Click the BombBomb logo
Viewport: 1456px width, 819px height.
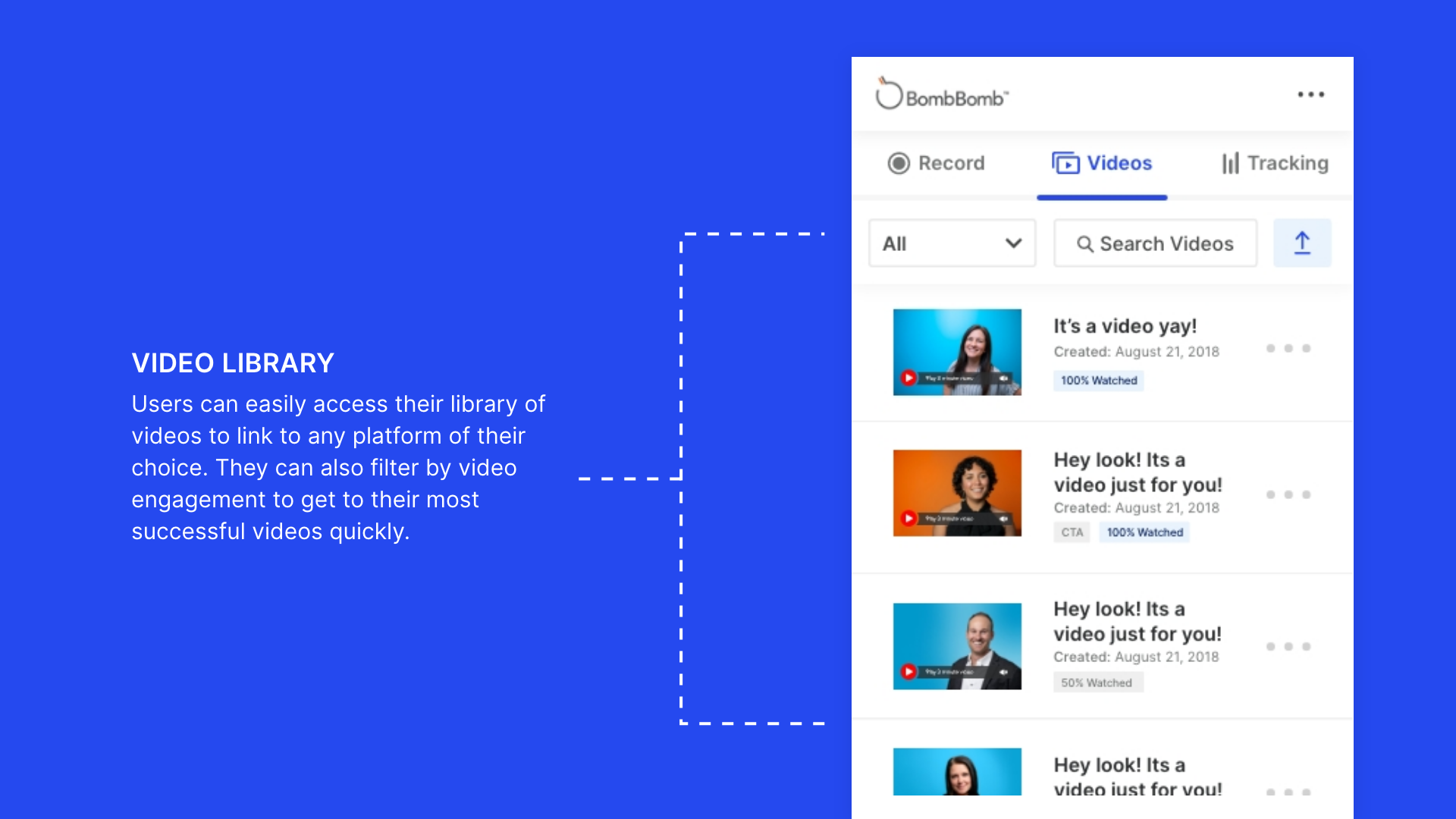pos(942,96)
